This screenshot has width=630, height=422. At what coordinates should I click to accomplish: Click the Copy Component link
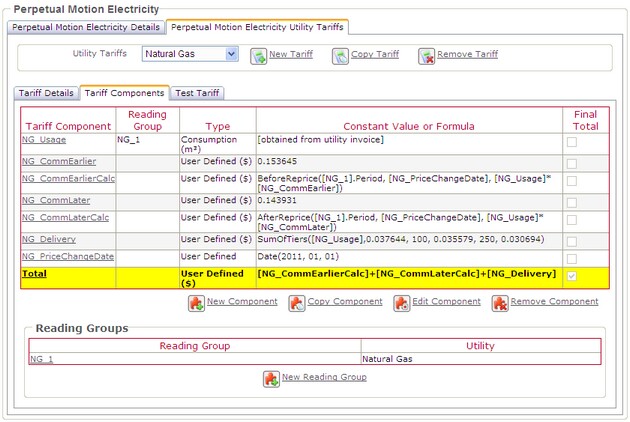pyautogui.click(x=345, y=301)
